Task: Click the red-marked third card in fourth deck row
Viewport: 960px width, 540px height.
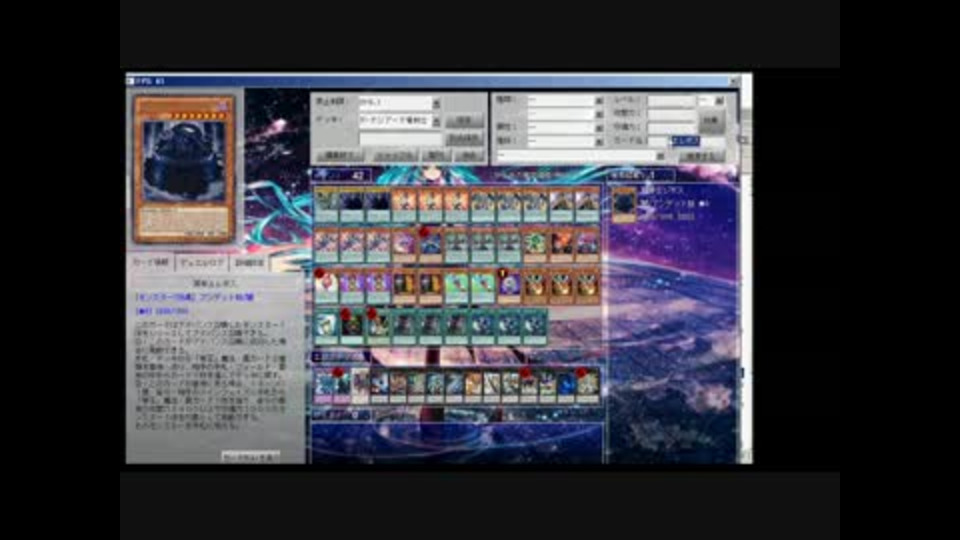Action: click(378, 328)
